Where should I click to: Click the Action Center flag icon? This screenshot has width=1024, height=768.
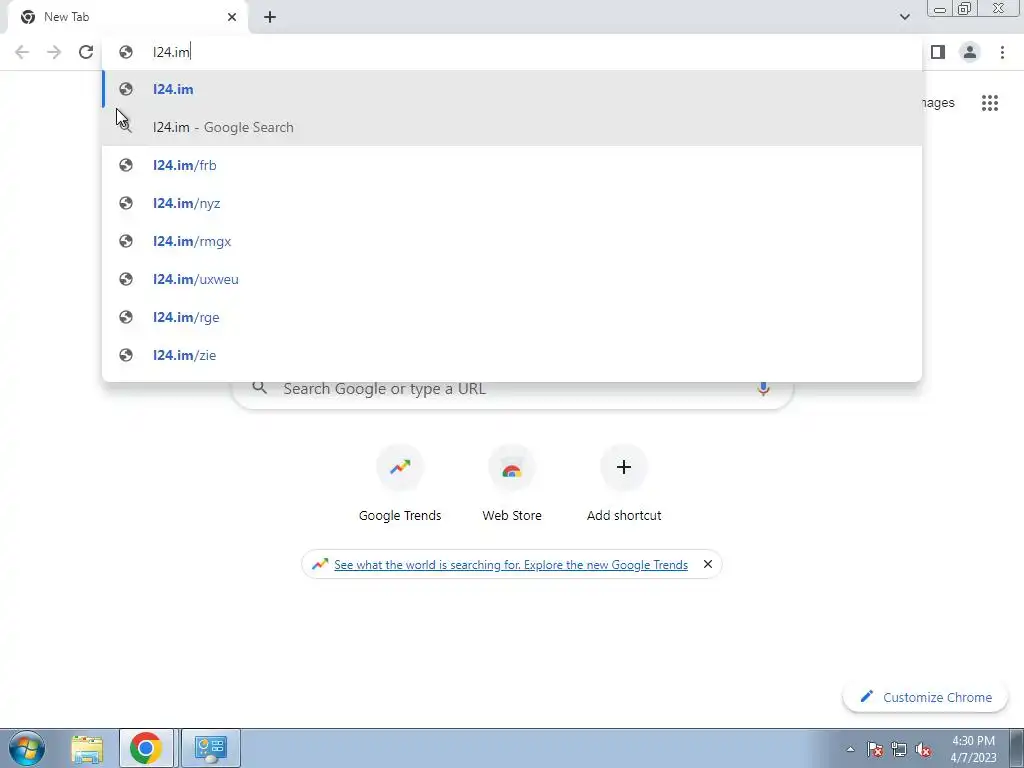(875, 749)
